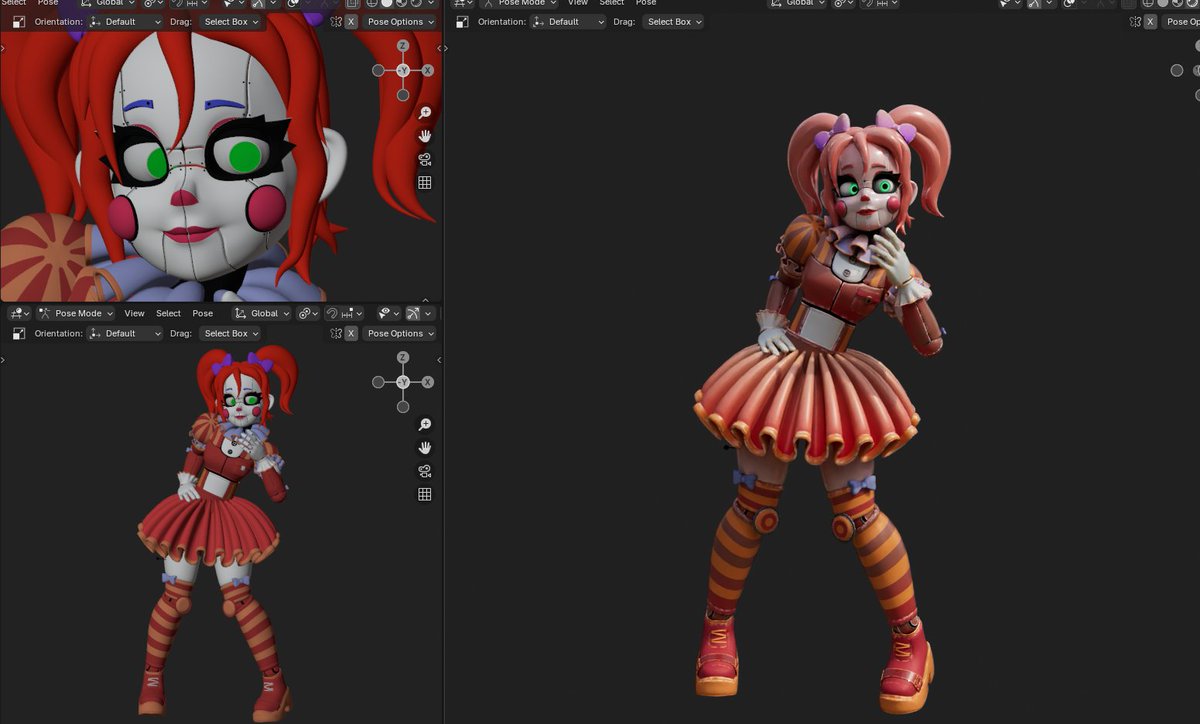The width and height of the screenshot is (1200, 724).
Task: Open snapping options dropdown in bottom-left viewport
Action: (x=351, y=313)
